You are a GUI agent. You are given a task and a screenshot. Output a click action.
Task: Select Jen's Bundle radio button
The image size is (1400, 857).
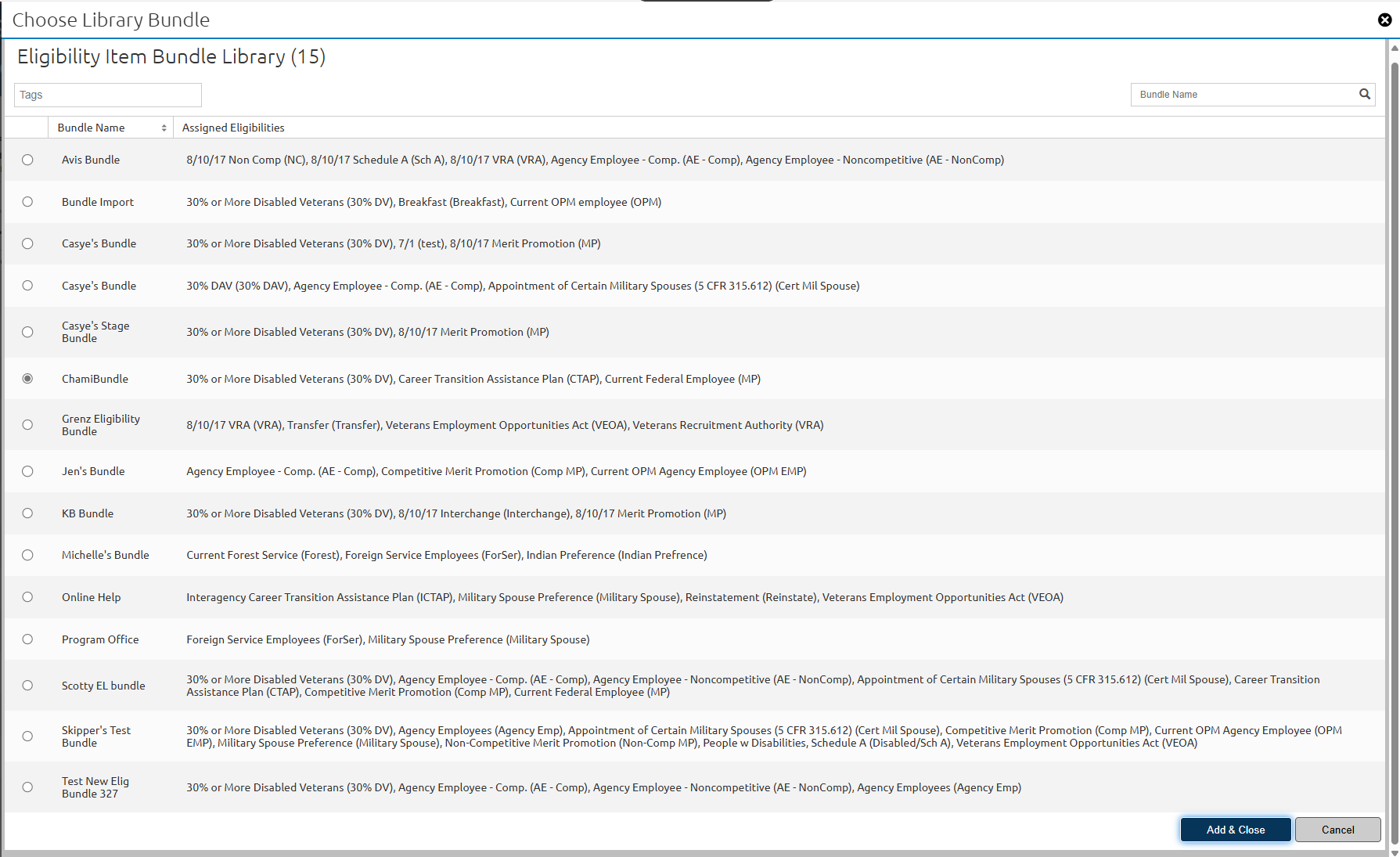click(x=27, y=471)
